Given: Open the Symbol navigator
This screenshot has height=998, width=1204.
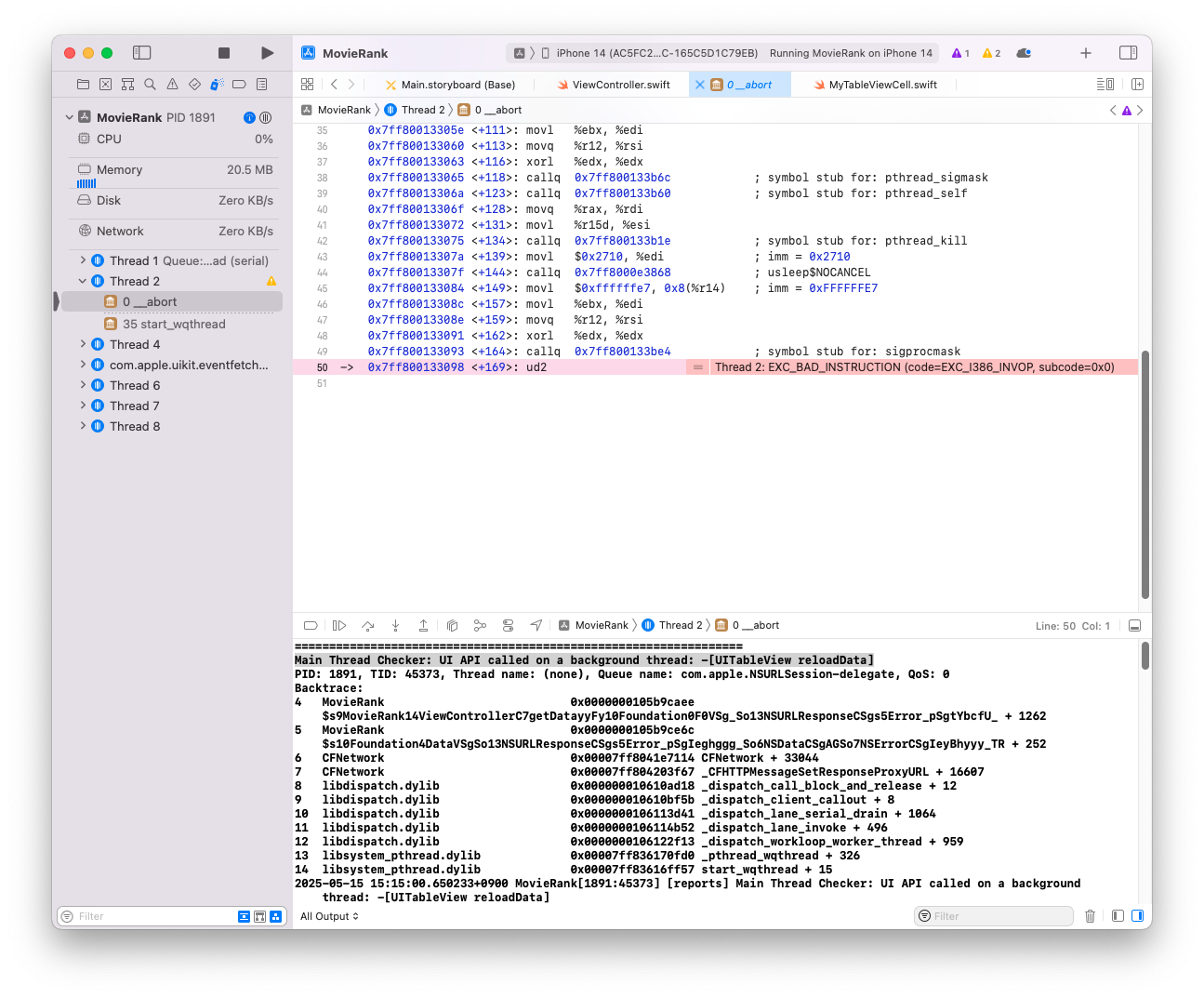Looking at the screenshot, I should pyautogui.click(x=127, y=85).
